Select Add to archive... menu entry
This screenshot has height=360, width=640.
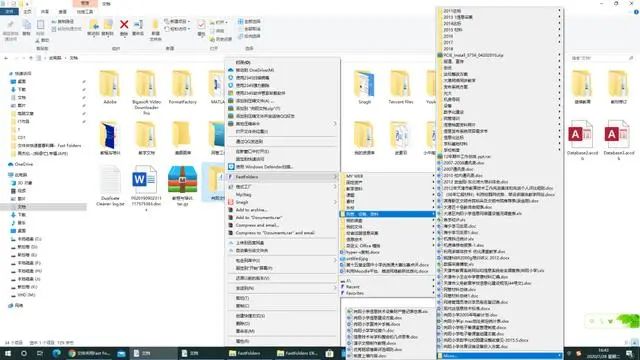[x=282, y=210]
